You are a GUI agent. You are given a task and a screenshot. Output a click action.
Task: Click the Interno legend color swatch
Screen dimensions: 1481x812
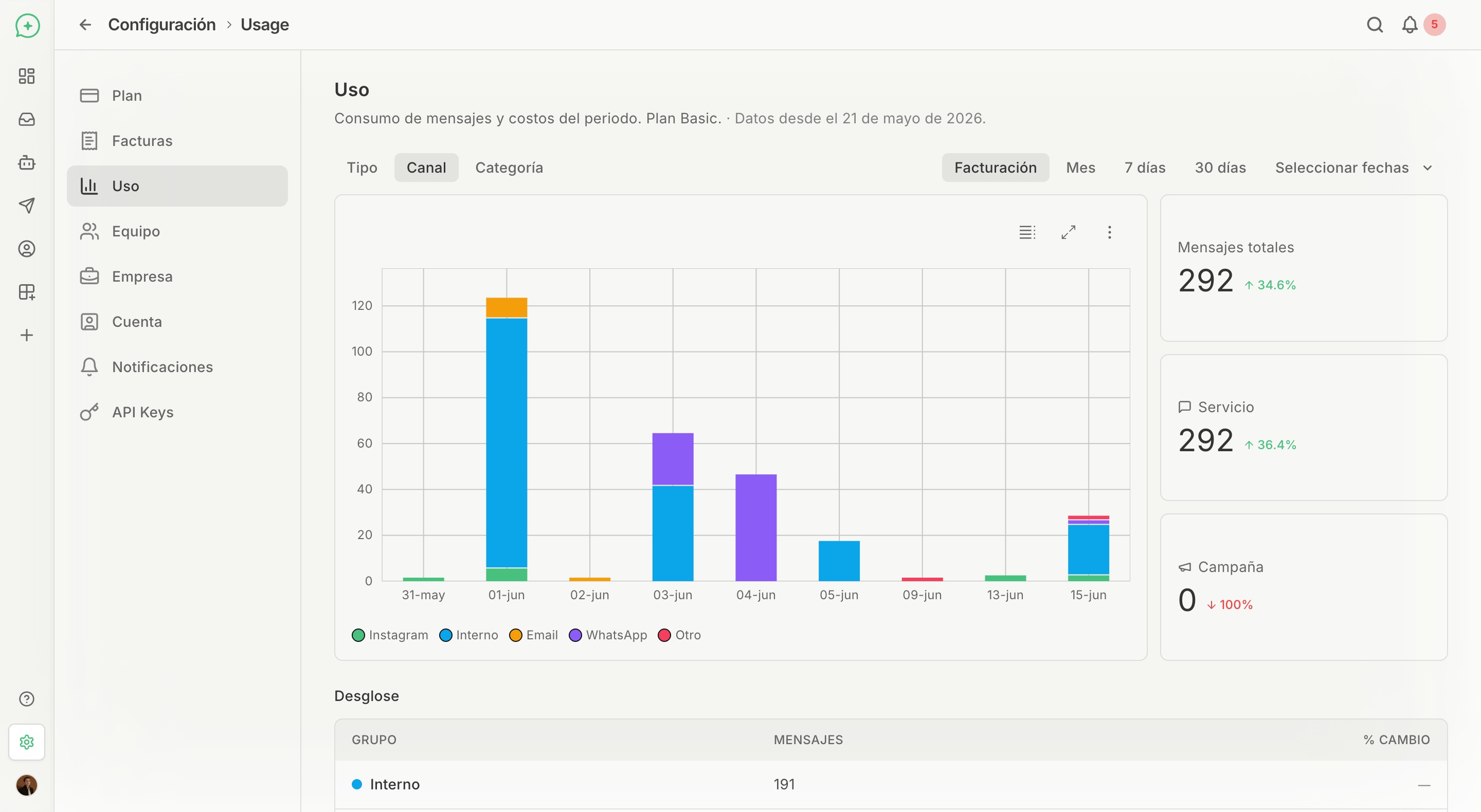445,635
